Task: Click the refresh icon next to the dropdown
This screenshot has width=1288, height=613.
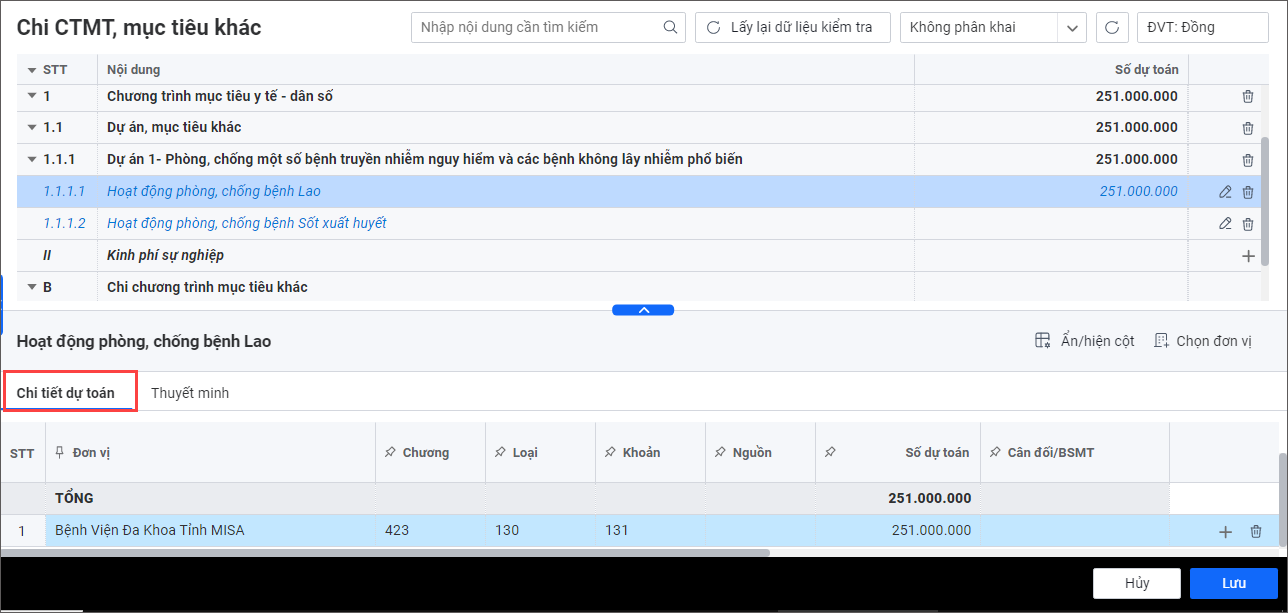Action: coord(1112,28)
